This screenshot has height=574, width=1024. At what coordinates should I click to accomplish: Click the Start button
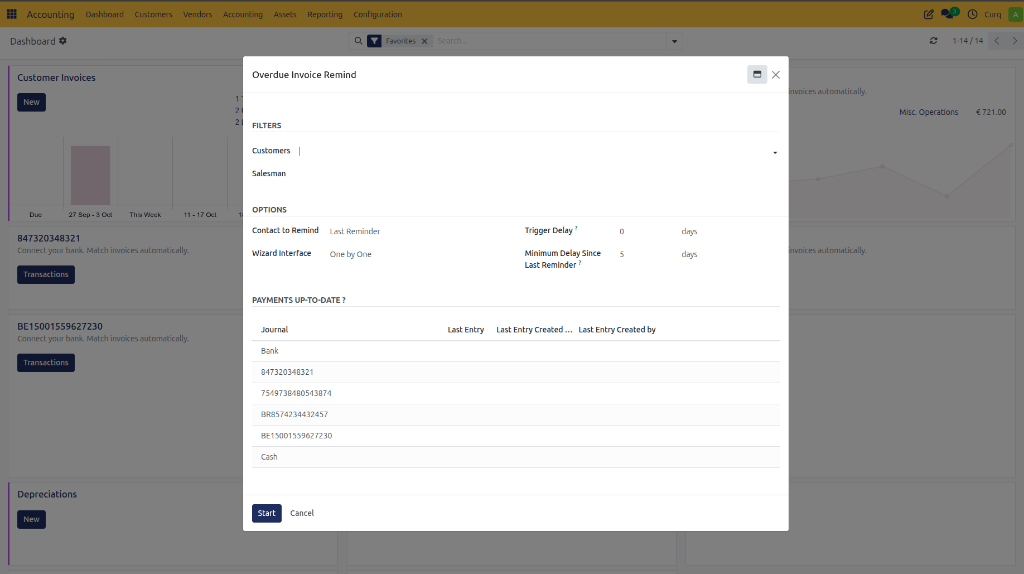pyautogui.click(x=266, y=513)
